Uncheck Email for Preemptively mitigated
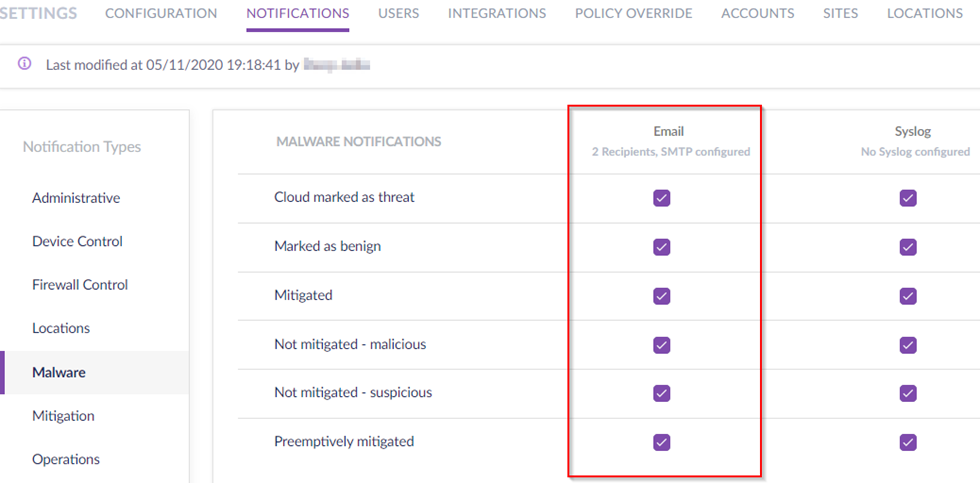The image size is (980, 483). (661, 442)
